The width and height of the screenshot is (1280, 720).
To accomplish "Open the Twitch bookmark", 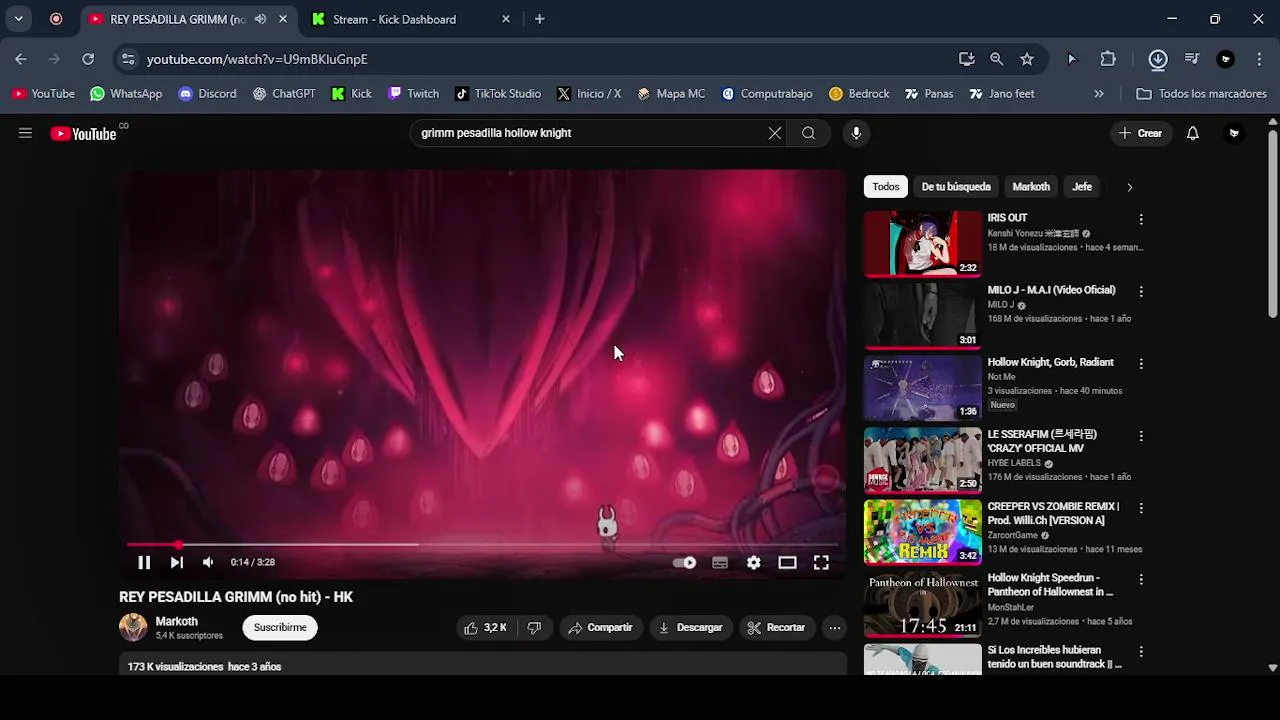I will pos(414,94).
